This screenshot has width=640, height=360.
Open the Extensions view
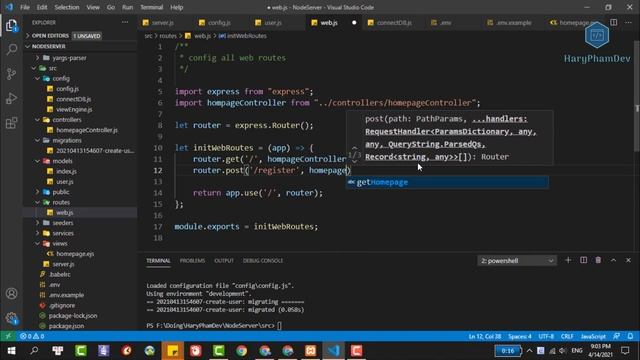11,123
